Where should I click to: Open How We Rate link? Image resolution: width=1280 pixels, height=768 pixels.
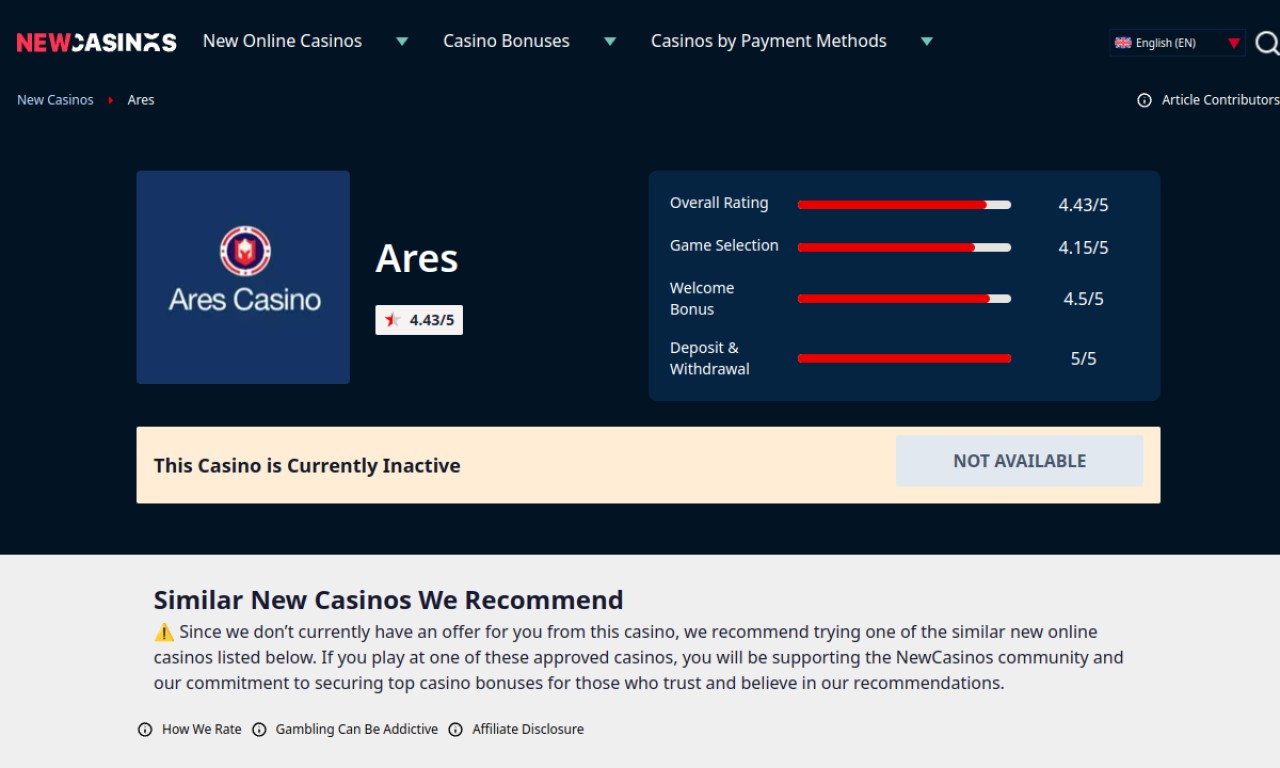click(202, 729)
